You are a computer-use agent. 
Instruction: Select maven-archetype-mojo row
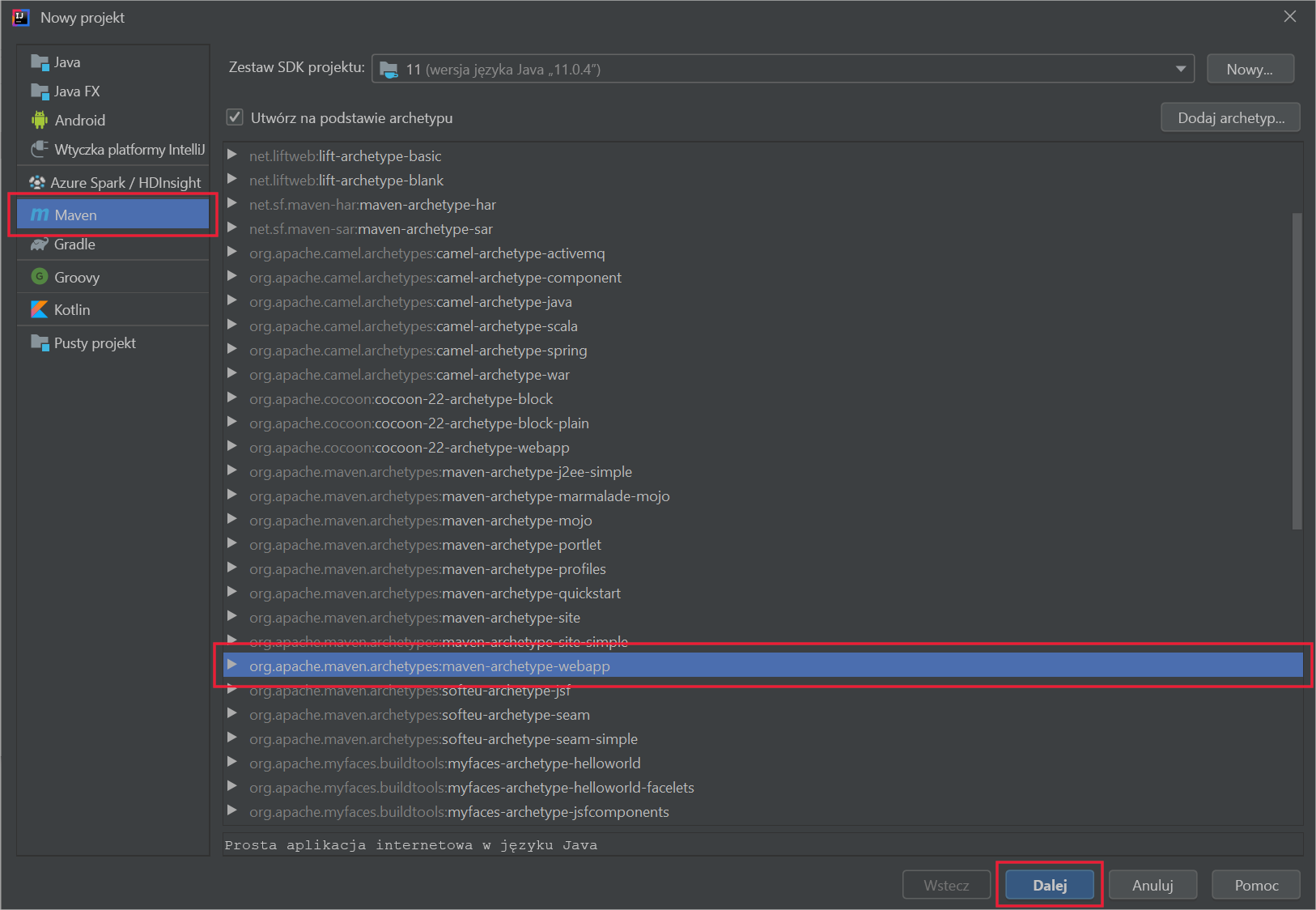coord(762,521)
